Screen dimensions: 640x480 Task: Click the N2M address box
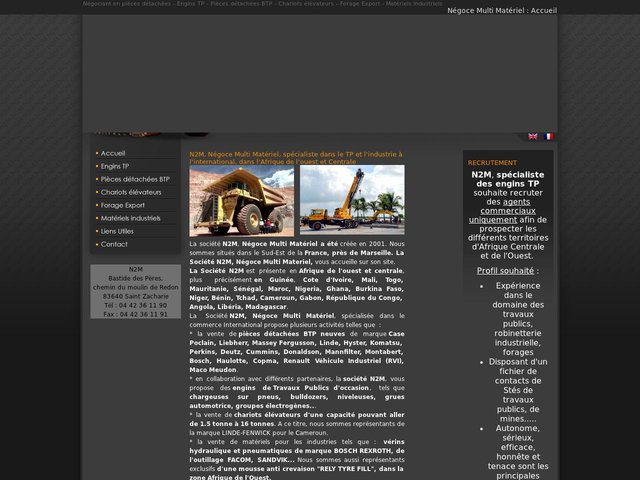[x=136, y=291]
